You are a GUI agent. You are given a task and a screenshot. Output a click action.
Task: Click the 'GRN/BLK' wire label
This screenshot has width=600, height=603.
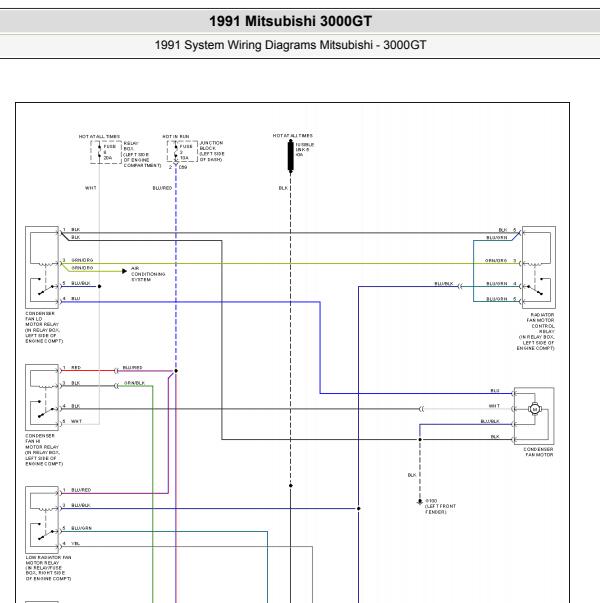tap(134, 383)
